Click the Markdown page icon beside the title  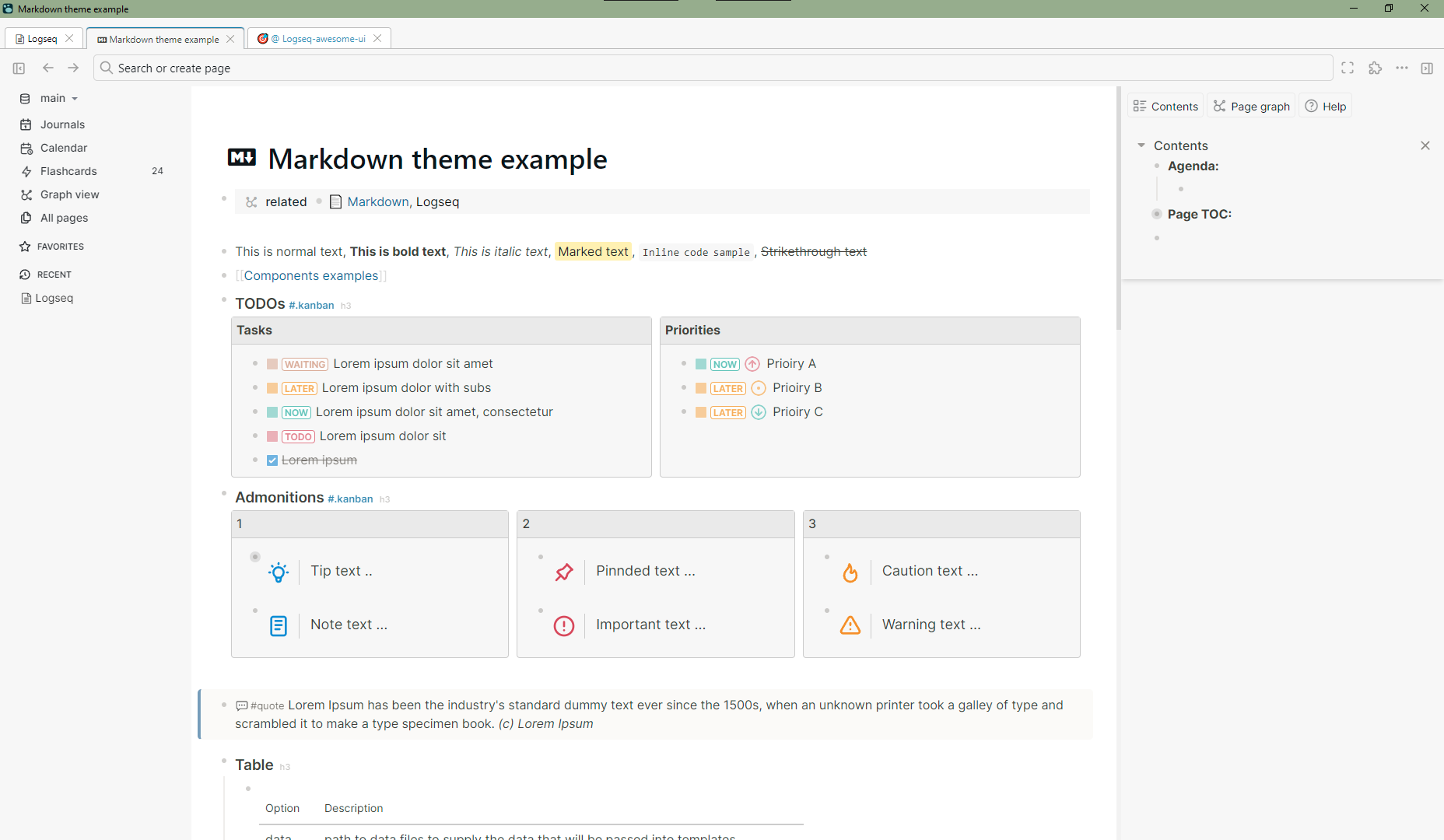242,158
